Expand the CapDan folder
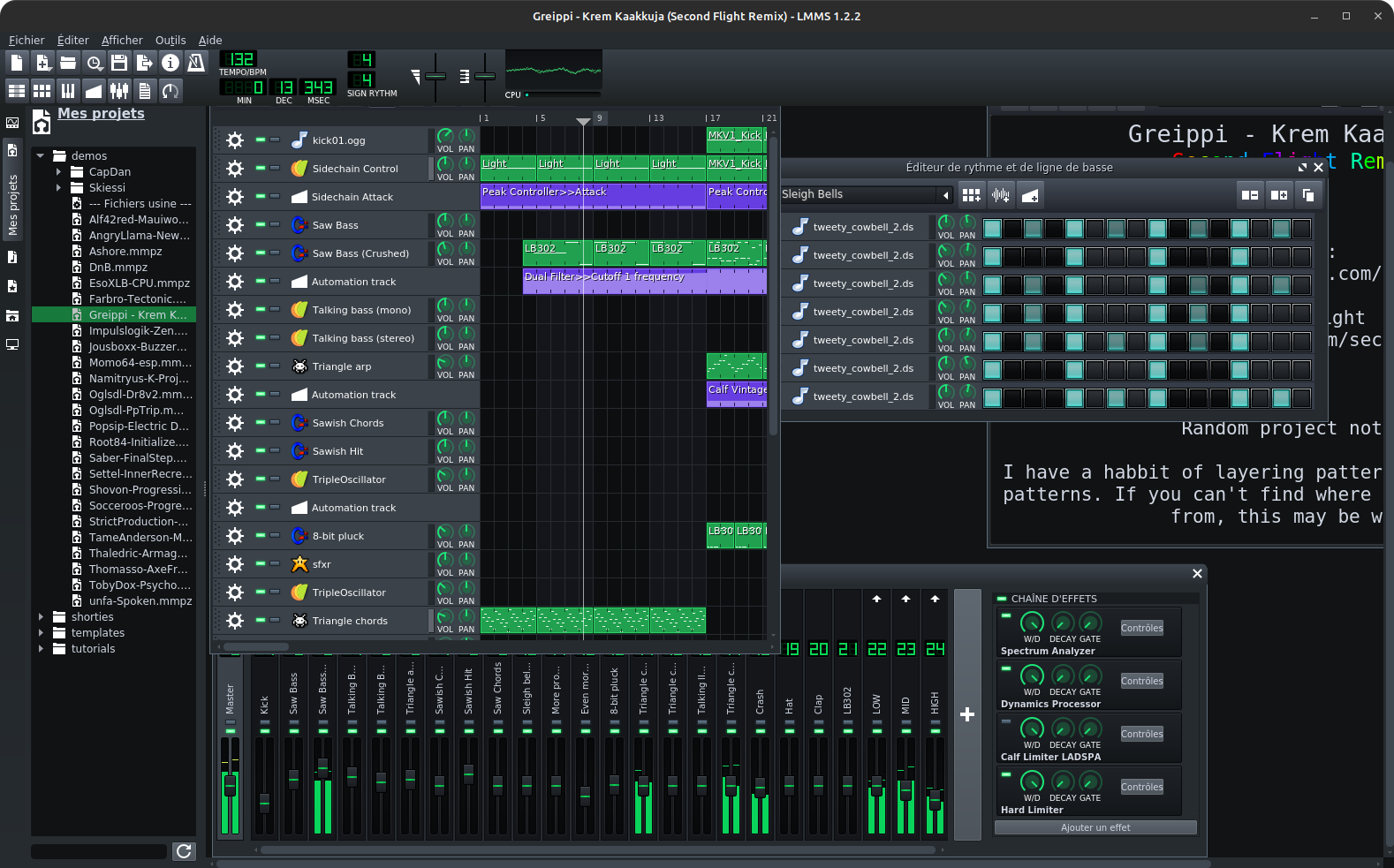The width and height of the screenshot is (1394, 868). point(59,172)
